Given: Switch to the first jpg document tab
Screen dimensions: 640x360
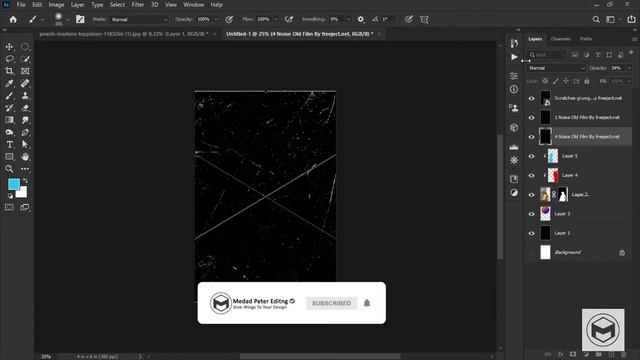Looking at the screenshot, I should coord(124,34).
